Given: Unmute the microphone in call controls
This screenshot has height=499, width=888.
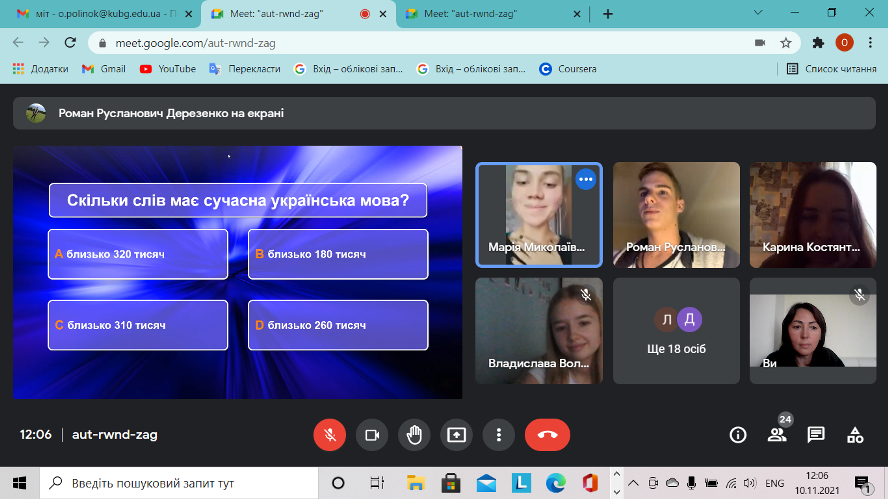Looking at the screenshot, I should click(329, 435).
